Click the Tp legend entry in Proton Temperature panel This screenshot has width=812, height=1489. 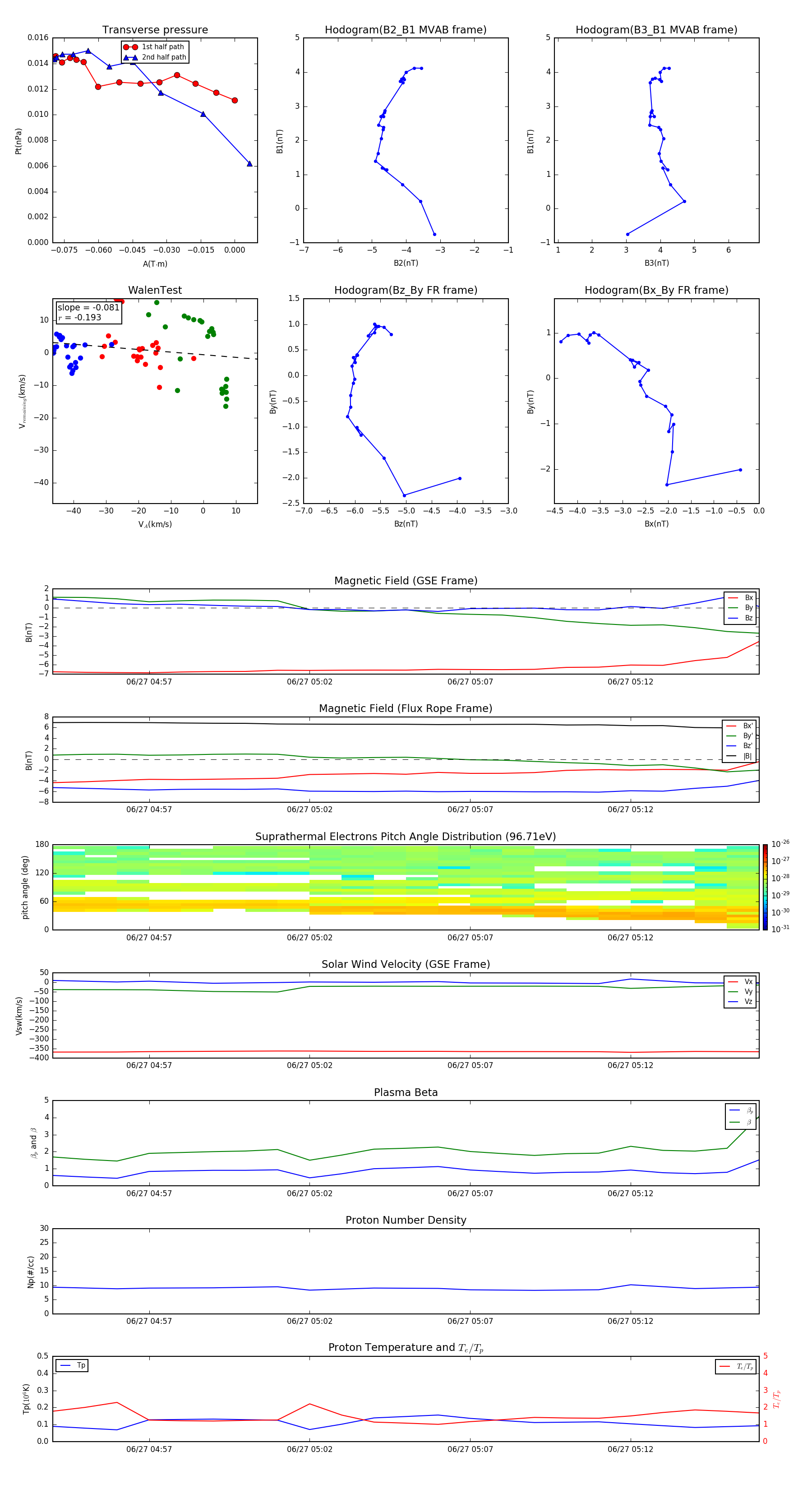[72, 1365]
